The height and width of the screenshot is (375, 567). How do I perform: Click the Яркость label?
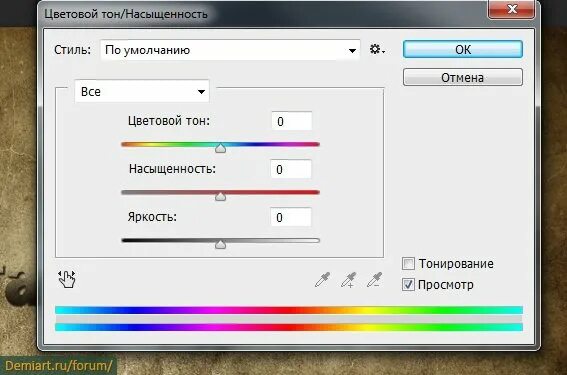[x=152, y=217]
